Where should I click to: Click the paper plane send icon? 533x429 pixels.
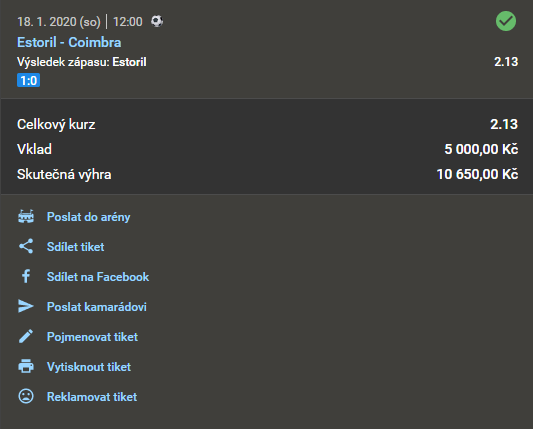[25, 306]
